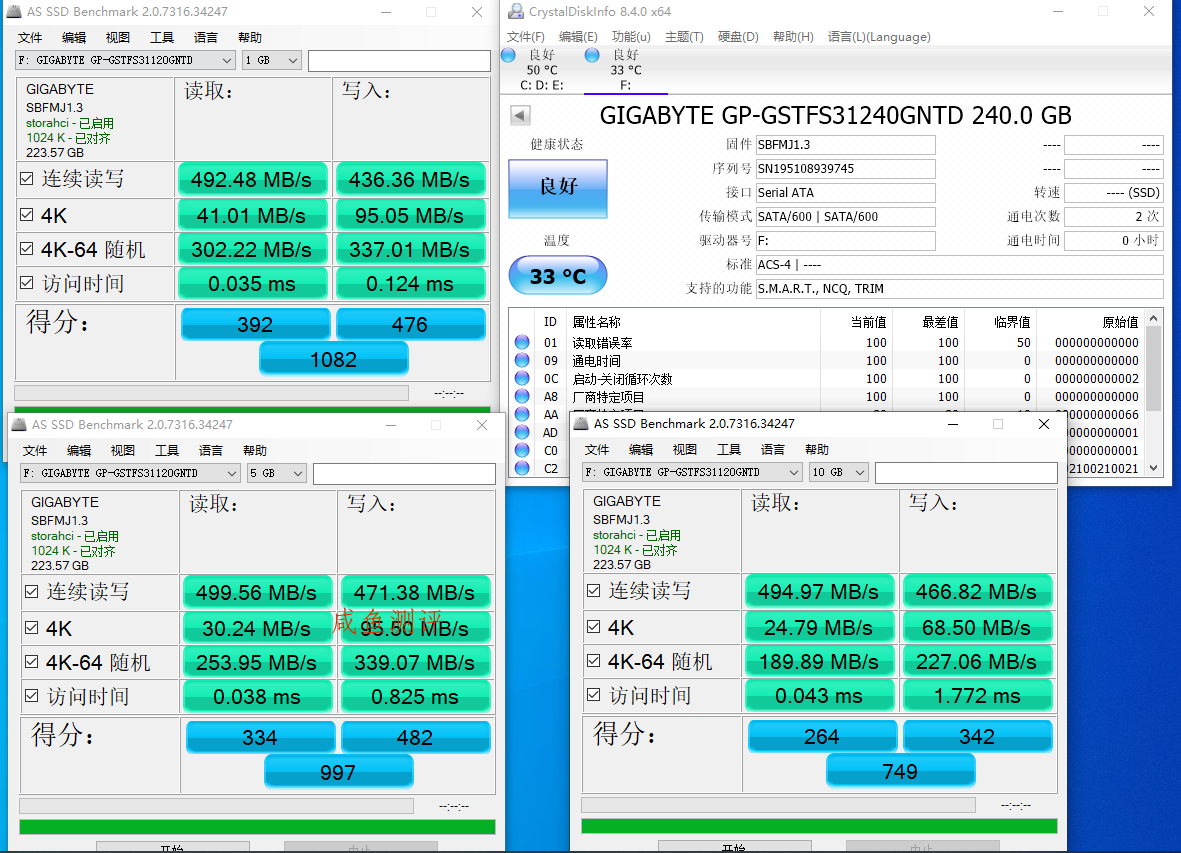
Task: Click the 33 °C temperature button
Action: coord(558,276)
